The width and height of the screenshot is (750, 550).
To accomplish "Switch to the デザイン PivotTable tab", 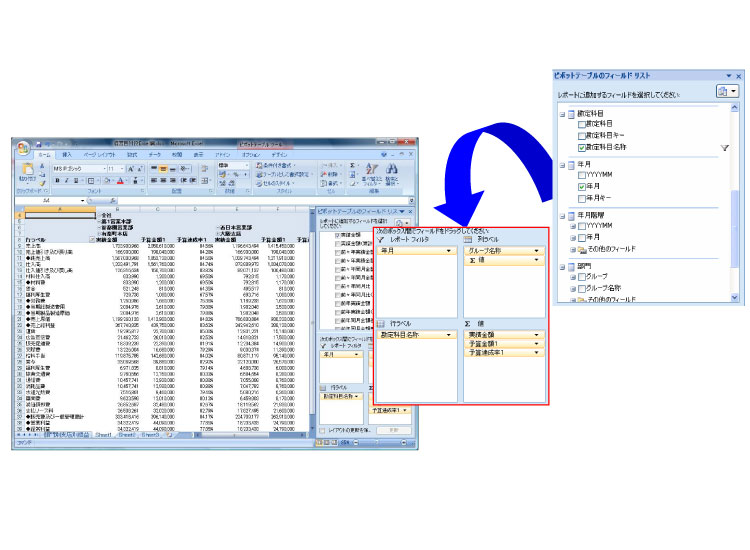I will coord(279,155).
